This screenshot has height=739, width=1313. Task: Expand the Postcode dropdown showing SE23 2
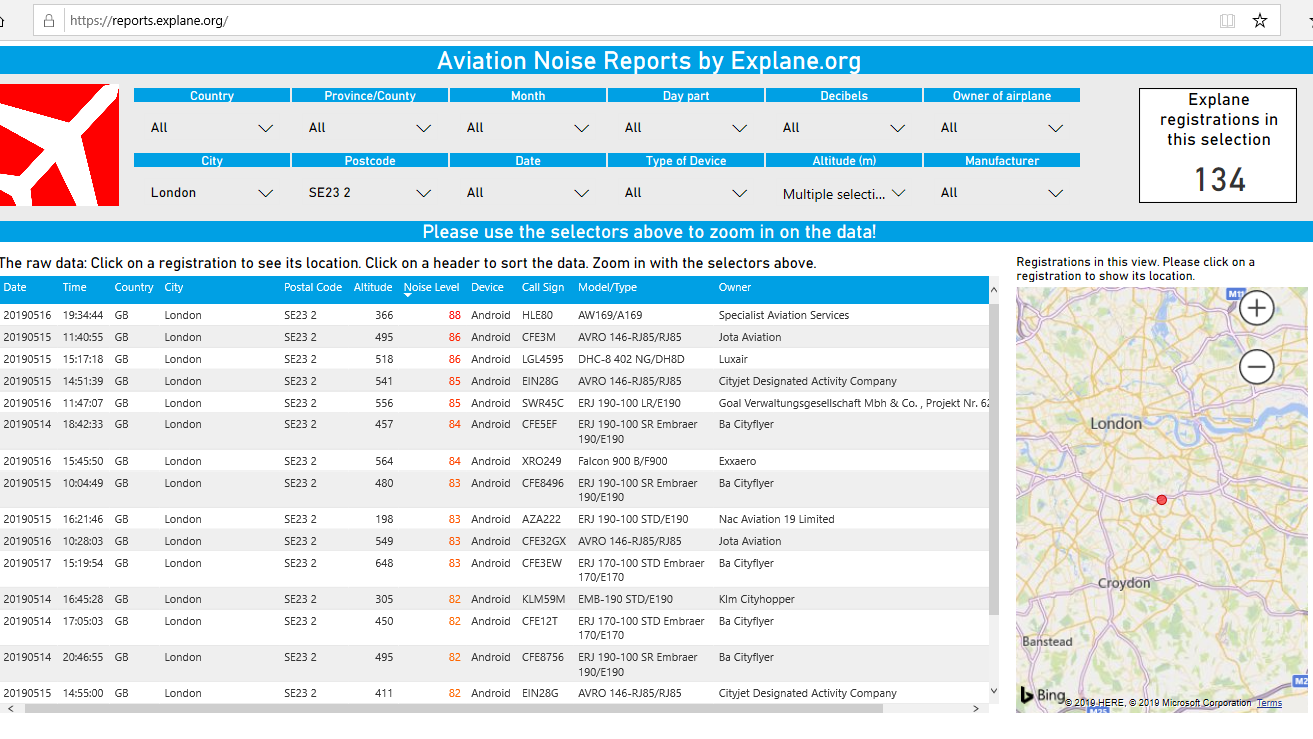click(x=423, y=193)
